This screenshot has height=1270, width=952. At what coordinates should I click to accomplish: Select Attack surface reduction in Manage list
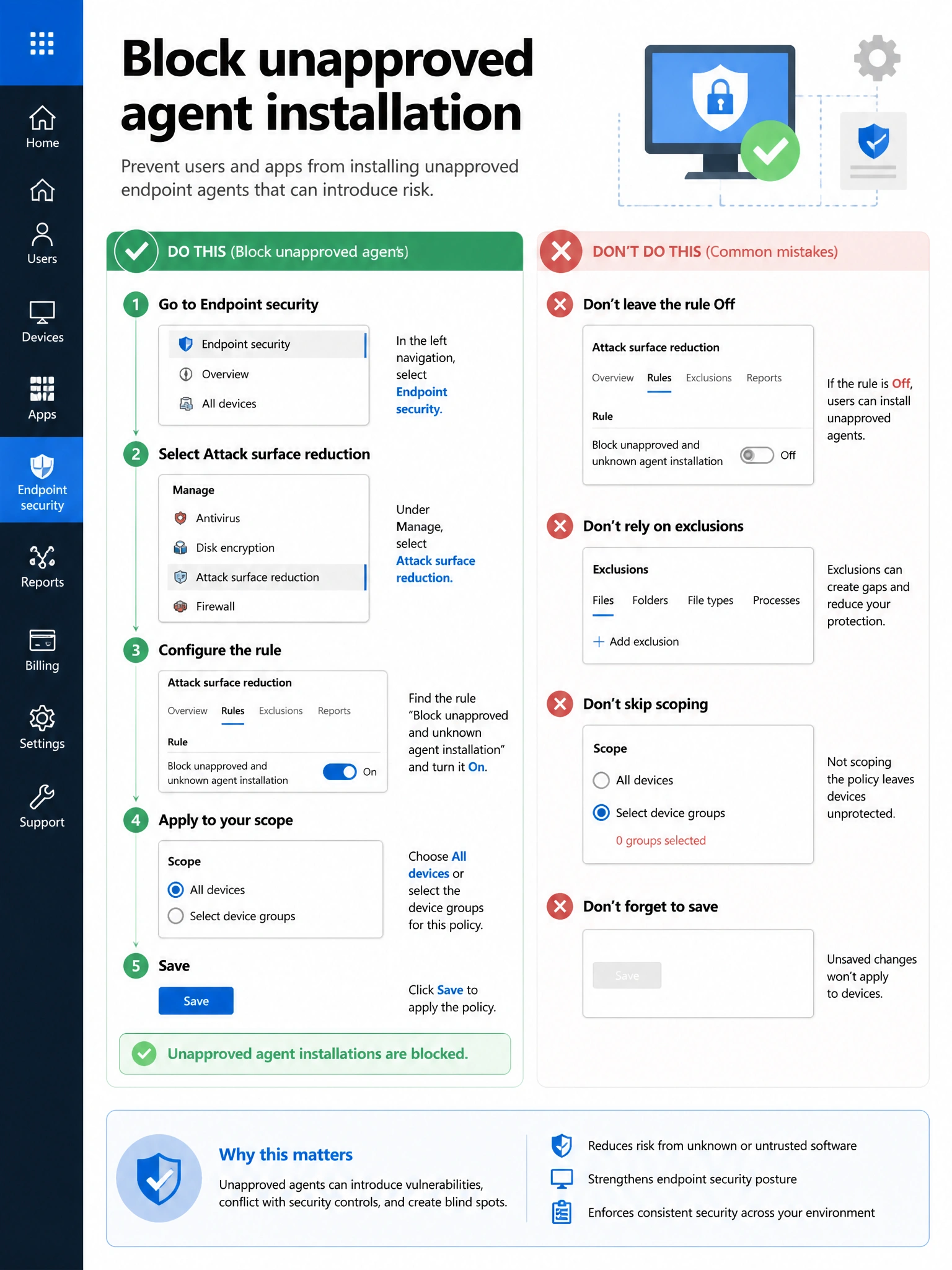pos(267,577)
